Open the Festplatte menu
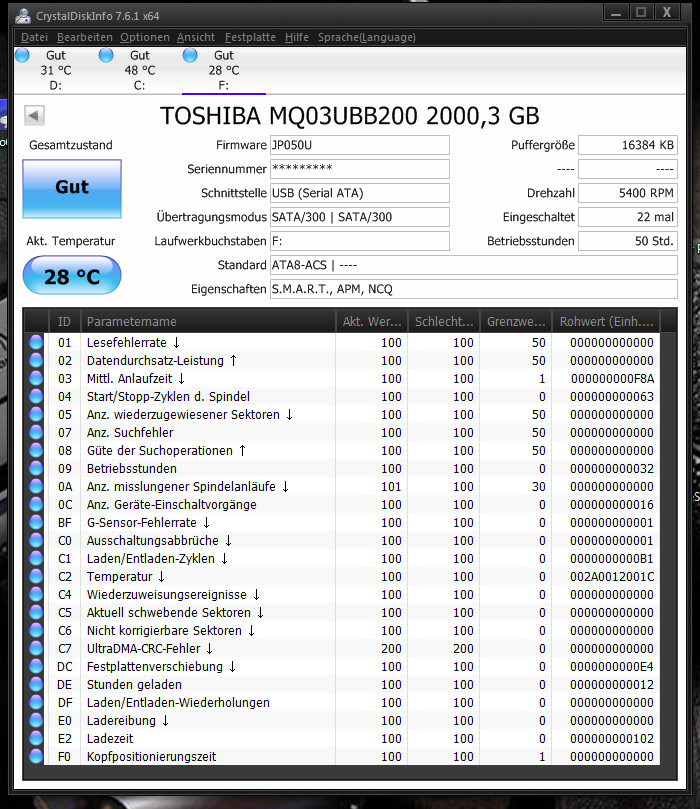Image resolution: width=700 pixels, height=809 pixels. (250, 37)
